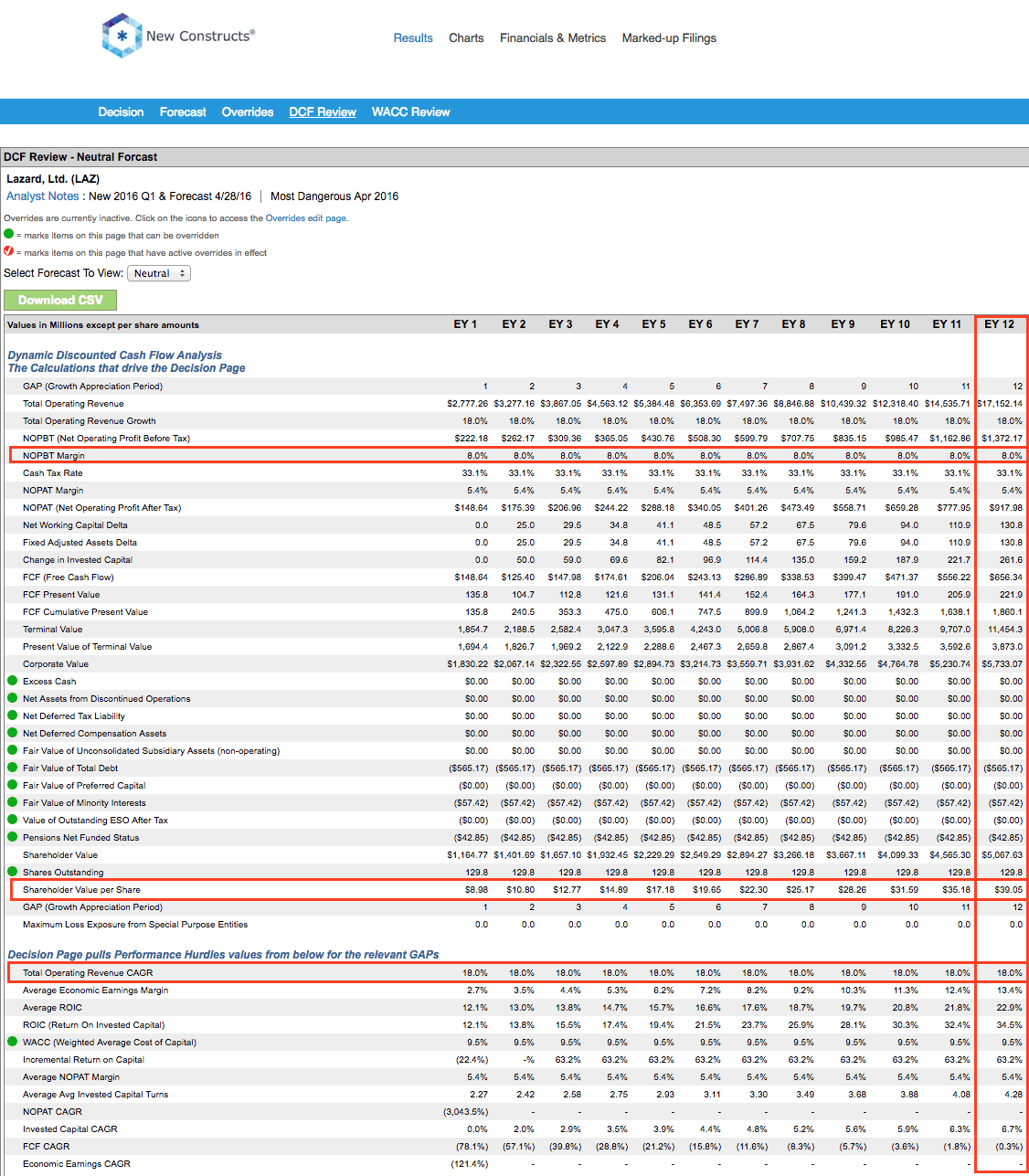Click red legend icon for active overrides
The width and height of the screenshot is (1029, 1176).
9,251
